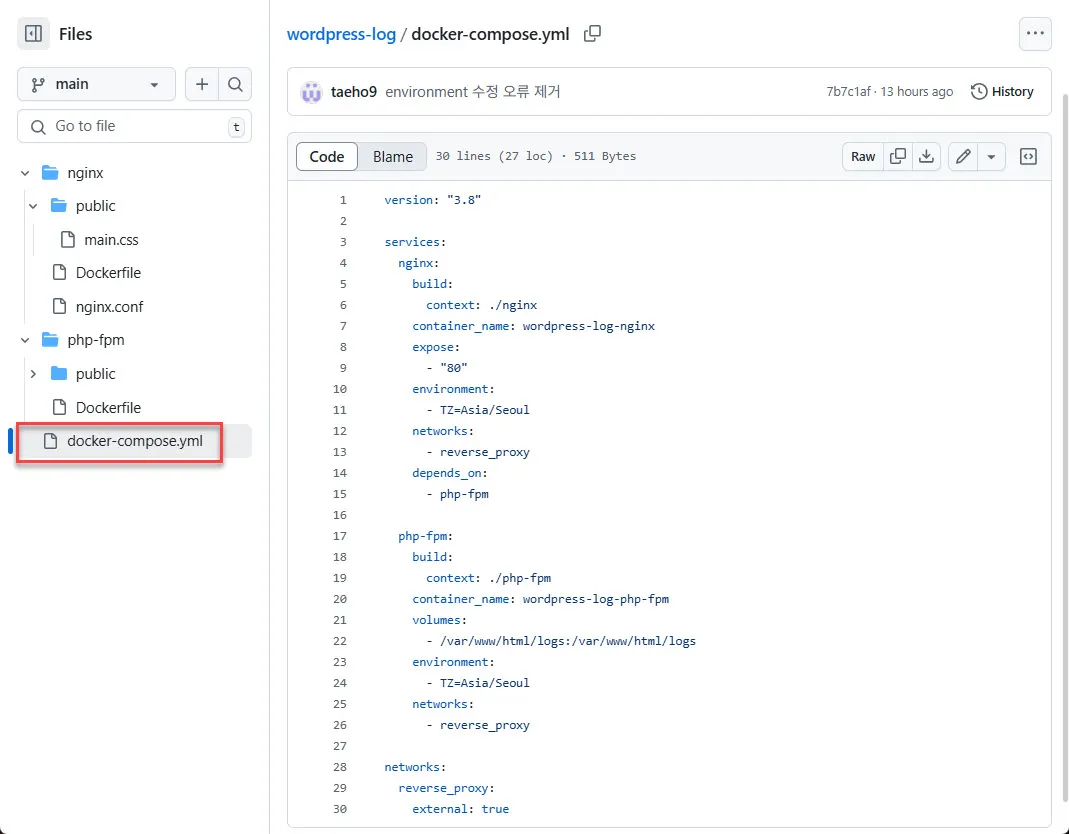The width and height of the screenshot is (1069, 834).
Task: Download the raw file icon
Action: click(926, 156)
